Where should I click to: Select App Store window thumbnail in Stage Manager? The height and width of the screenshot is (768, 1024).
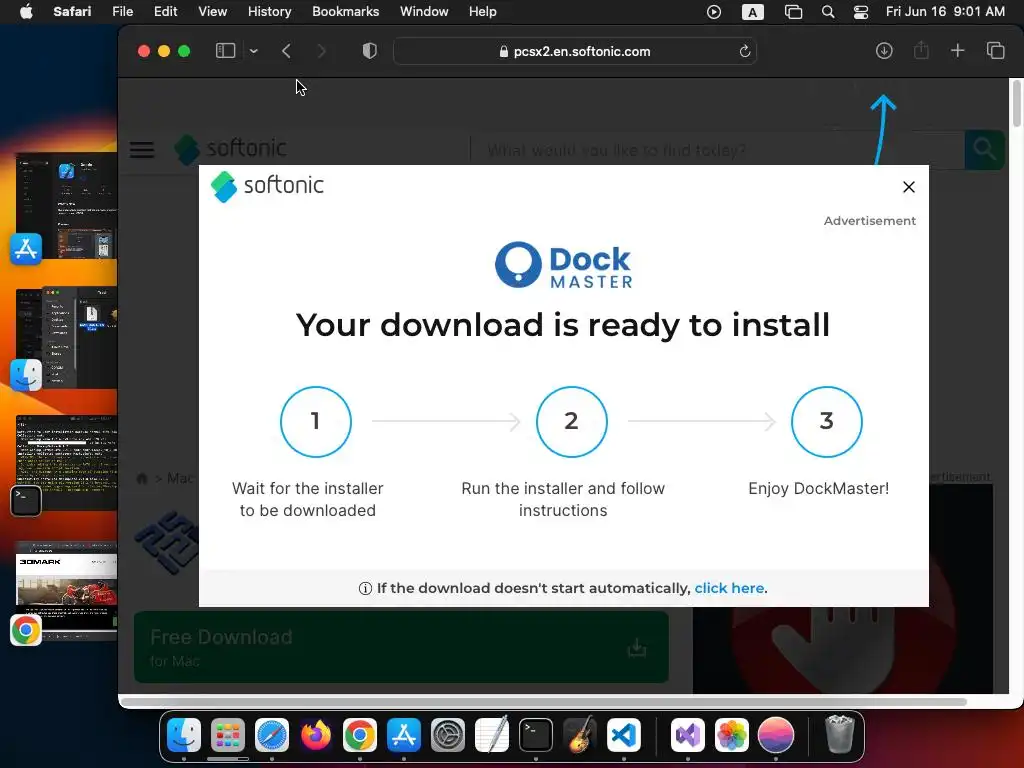(x=67, y=208)
